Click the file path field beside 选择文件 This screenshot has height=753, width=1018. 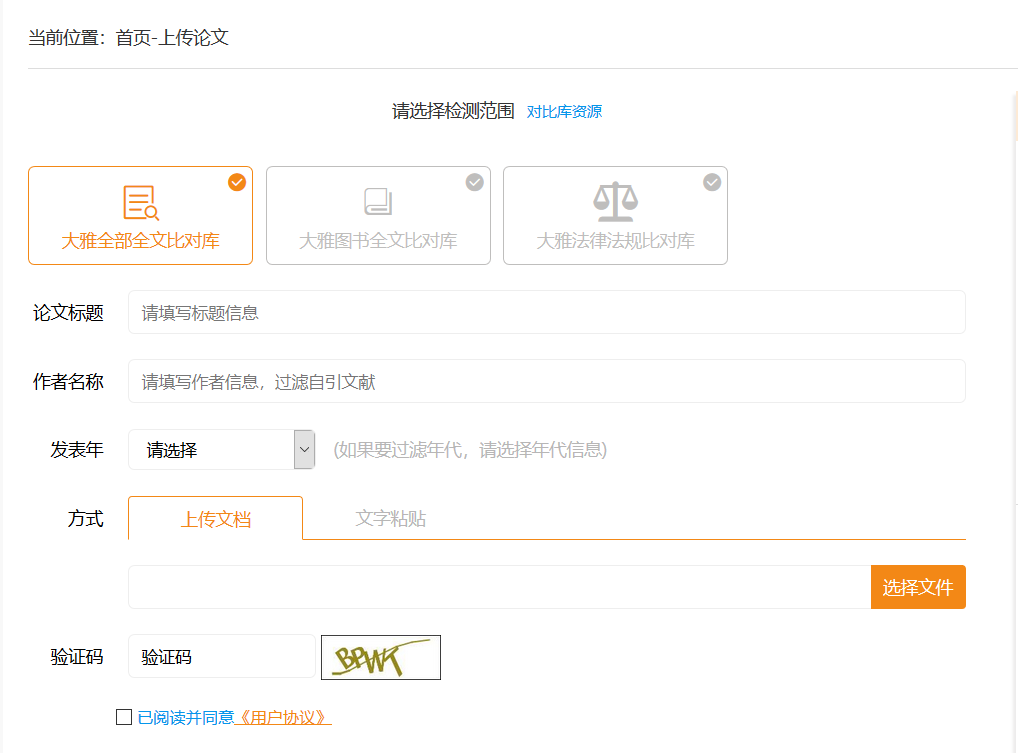[x=499, y=587]
